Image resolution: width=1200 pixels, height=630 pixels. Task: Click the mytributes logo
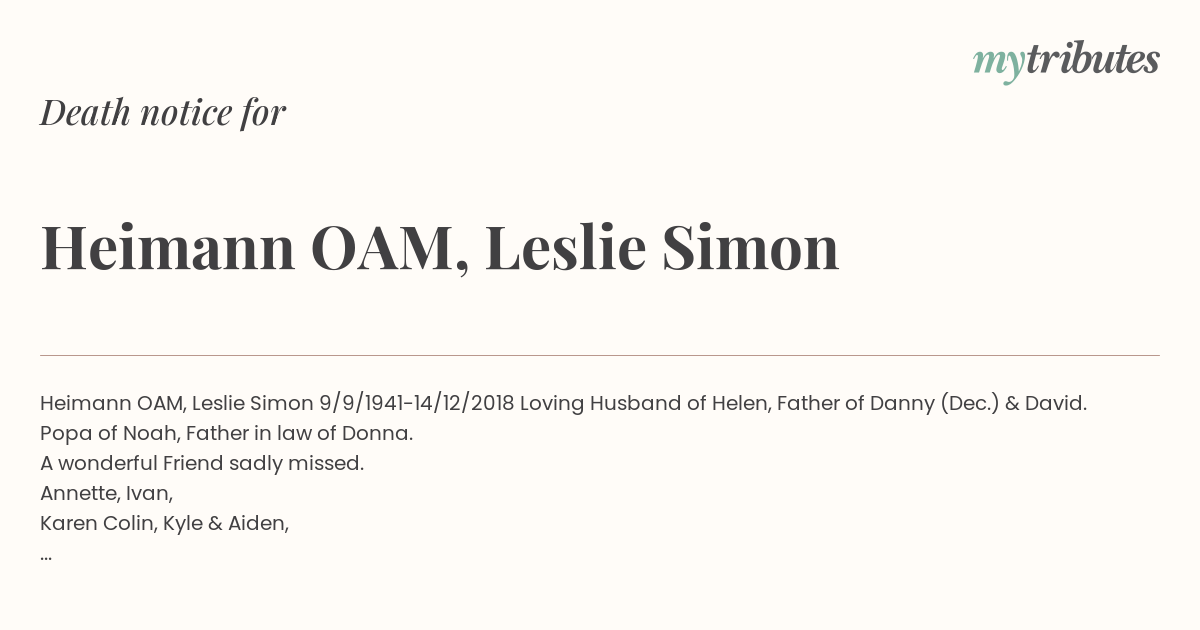tap(1066, 61)
